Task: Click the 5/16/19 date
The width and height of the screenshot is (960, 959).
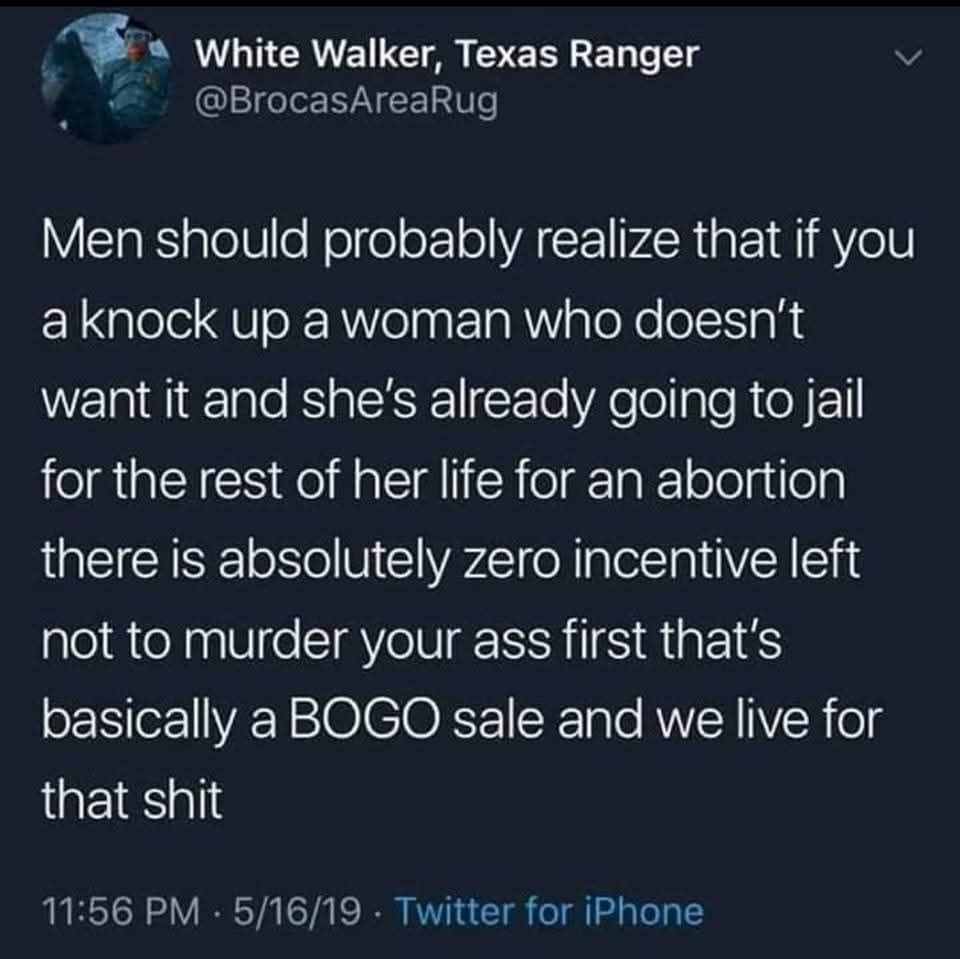Action: tap(296, 912)
